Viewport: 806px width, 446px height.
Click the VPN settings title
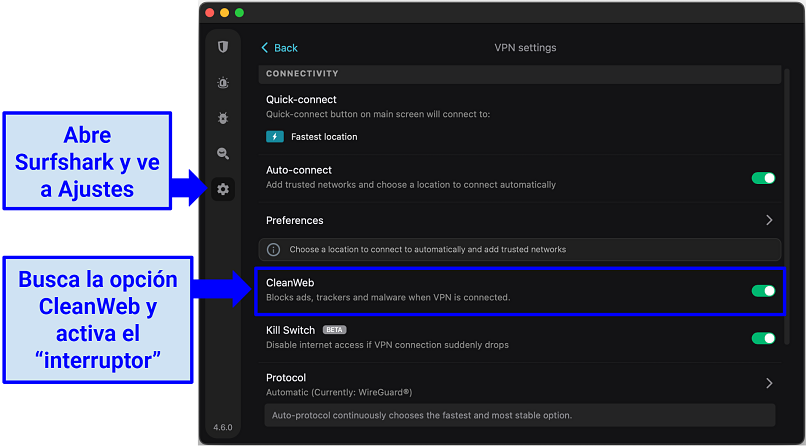pos(525,48)
